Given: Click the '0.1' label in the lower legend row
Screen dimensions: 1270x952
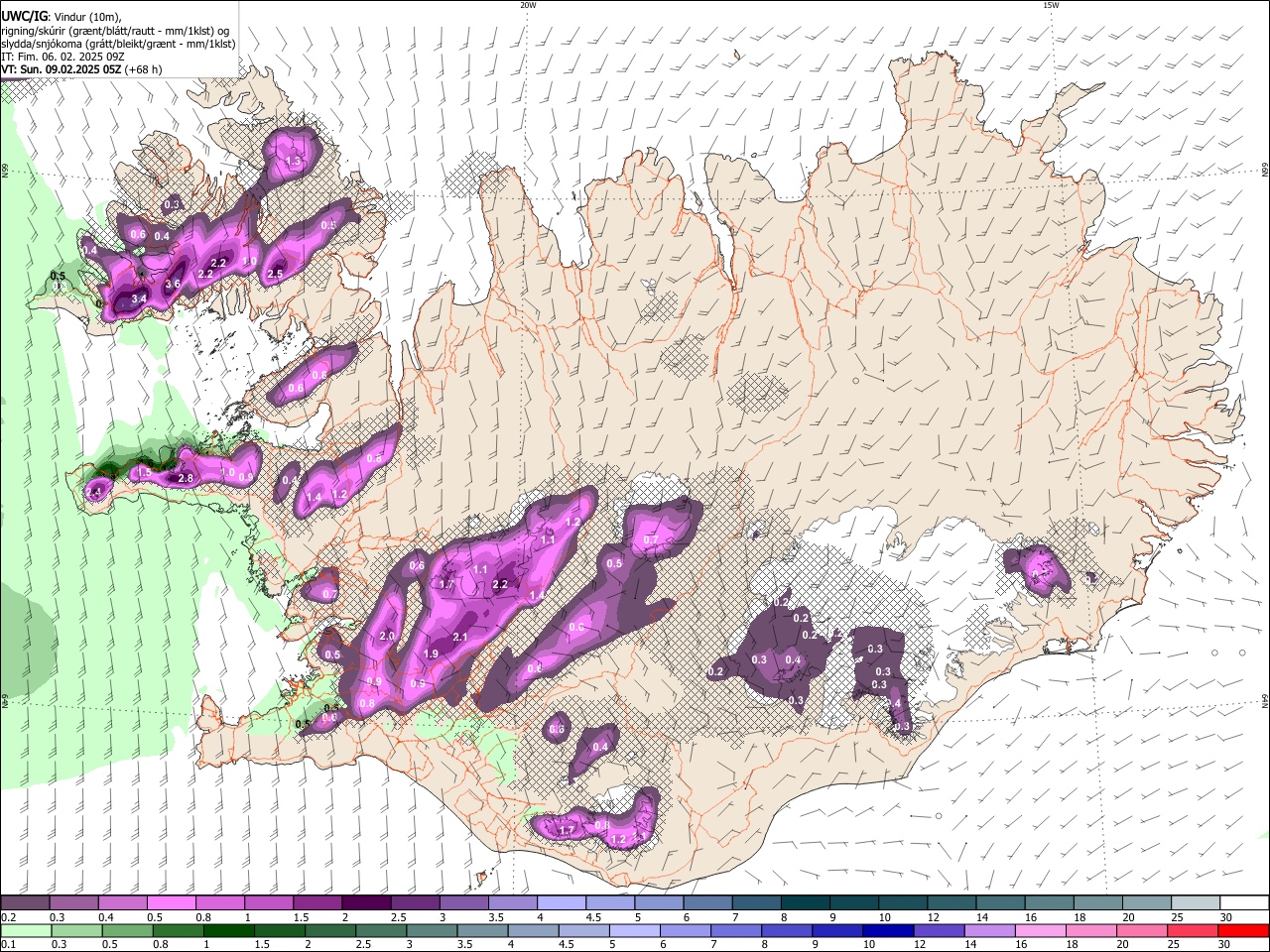Looking at the screenshot, I should pos(8,945).
